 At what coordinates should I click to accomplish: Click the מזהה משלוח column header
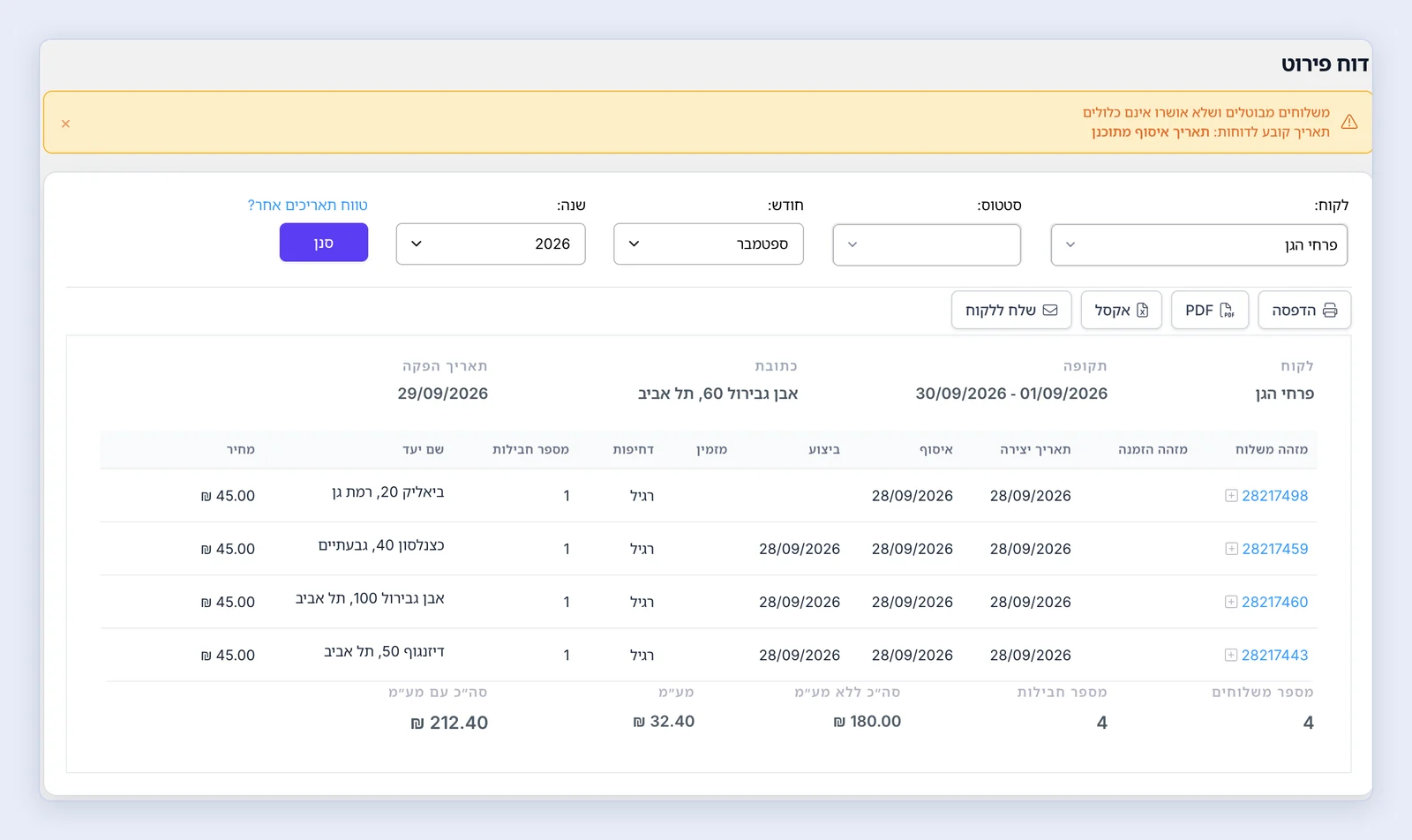[1272, 449]
